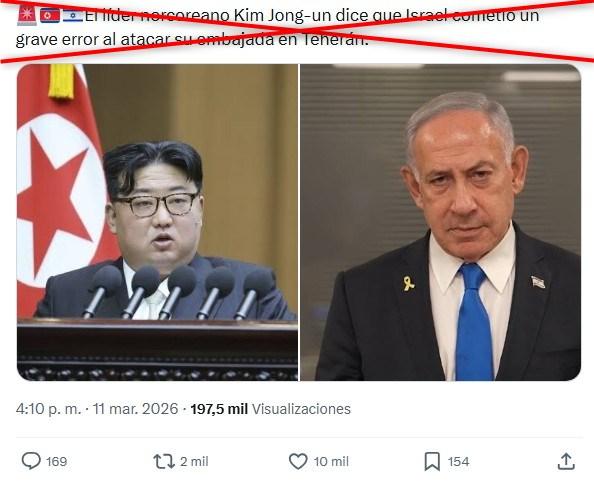Click the 169 replies count
This screenshot has width=594, height=482.
56,462
